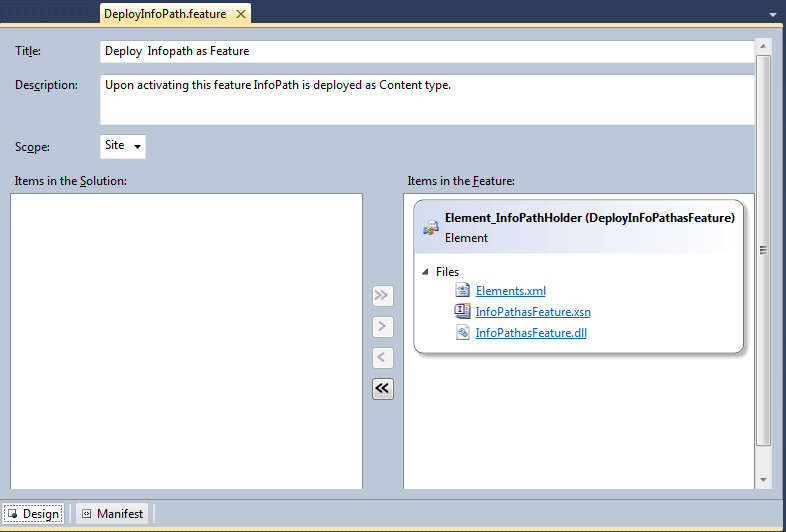The width and height of the screenshot is (786, 532).
Task: Click the .dll file icon
Action: (462, 332)
